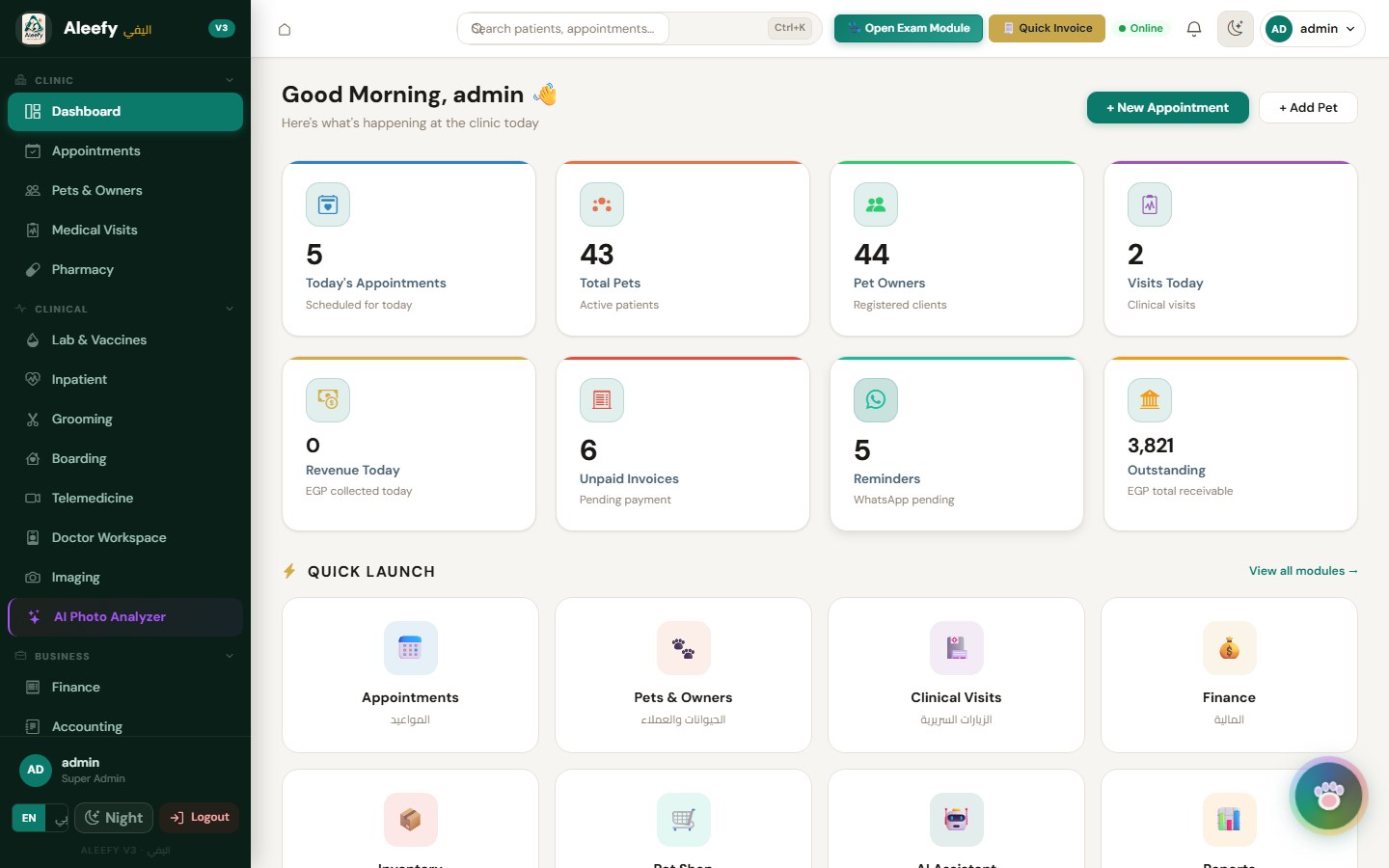Screen dimensions: 1389x868
Task: Open the admin user dropdown
Action: pyautogui.click(x=1313, y=29)
